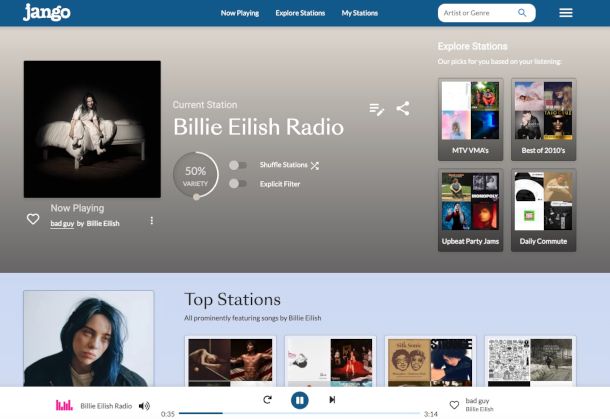Open the hamburger menu
Screen dimensions: 610x419
pos(566,13)
